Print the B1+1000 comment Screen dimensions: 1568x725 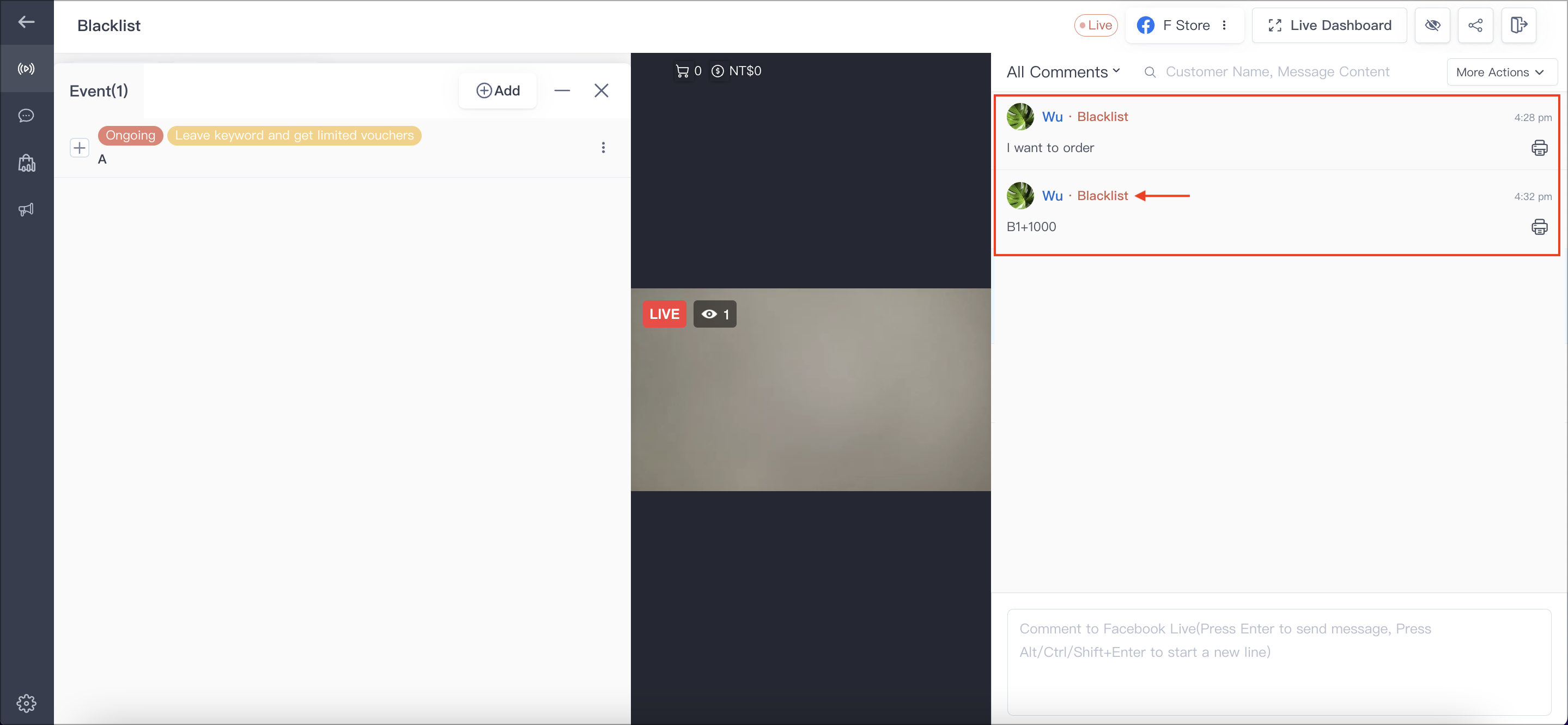click(x=1539, y=227)
